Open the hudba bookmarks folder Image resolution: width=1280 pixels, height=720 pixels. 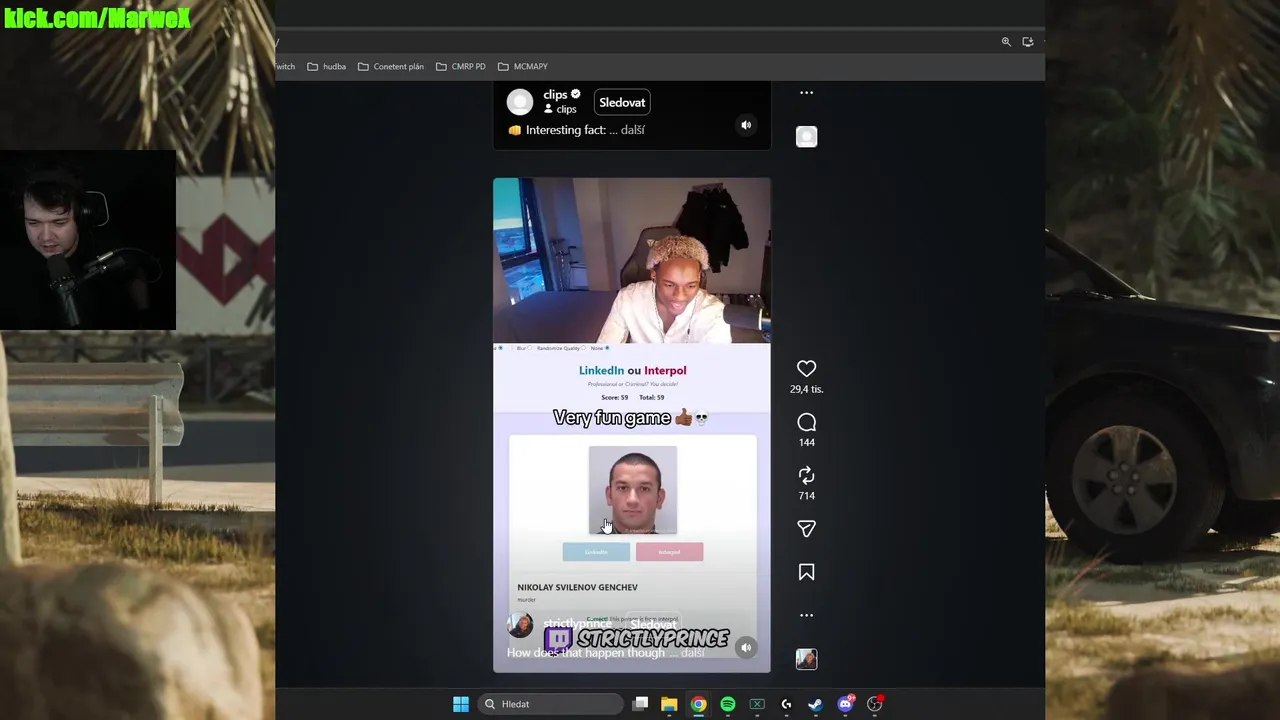(x=327, y=67)
